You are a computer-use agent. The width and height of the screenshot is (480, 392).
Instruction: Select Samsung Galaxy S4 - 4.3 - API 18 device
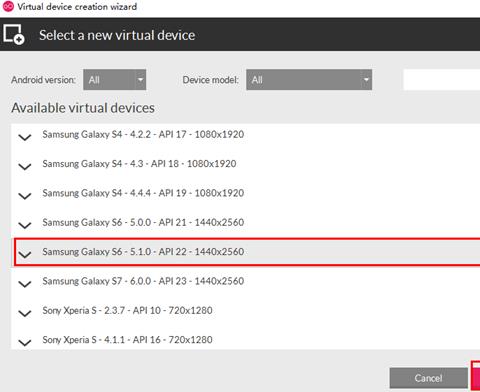click(139, 164)
